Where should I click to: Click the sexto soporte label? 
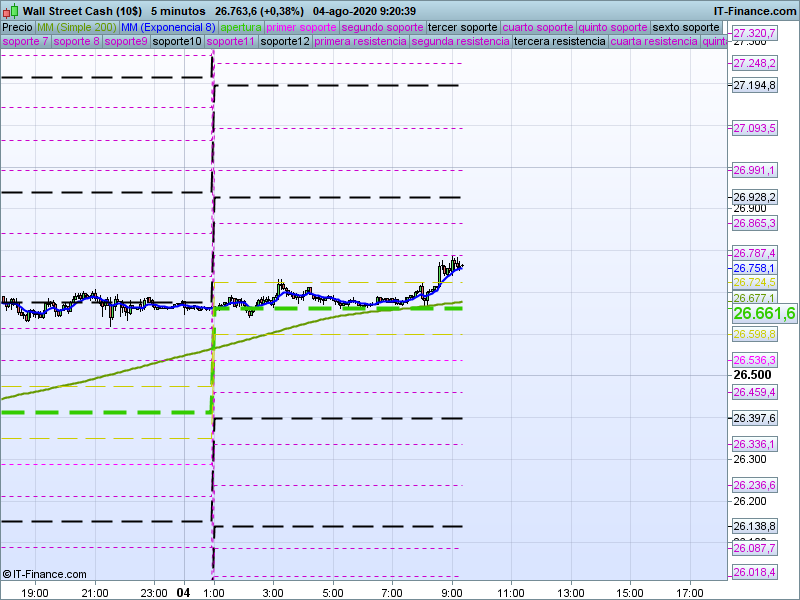point(685,27)
